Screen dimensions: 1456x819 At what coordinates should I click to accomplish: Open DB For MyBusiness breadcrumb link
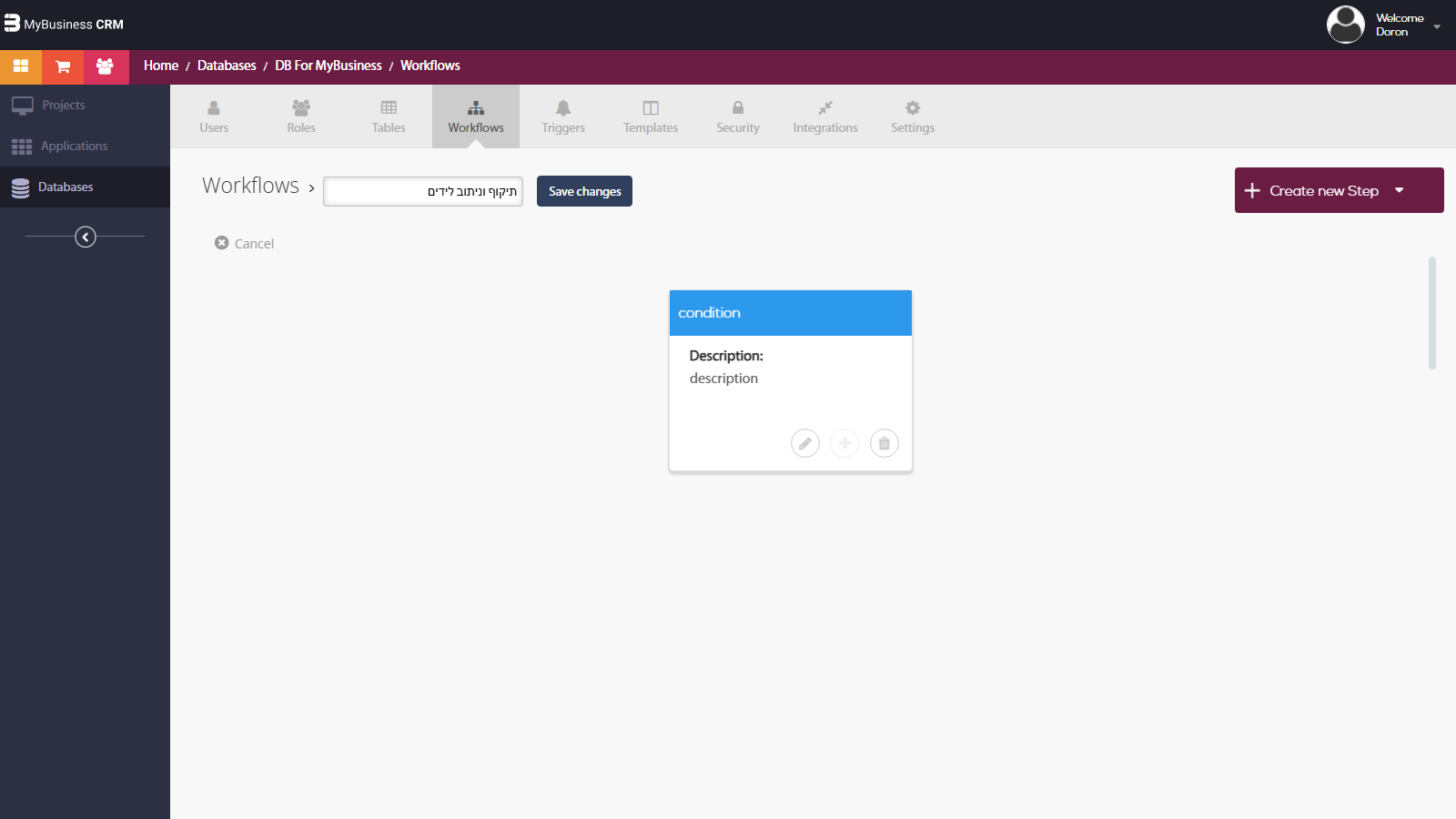coord(329,66)
